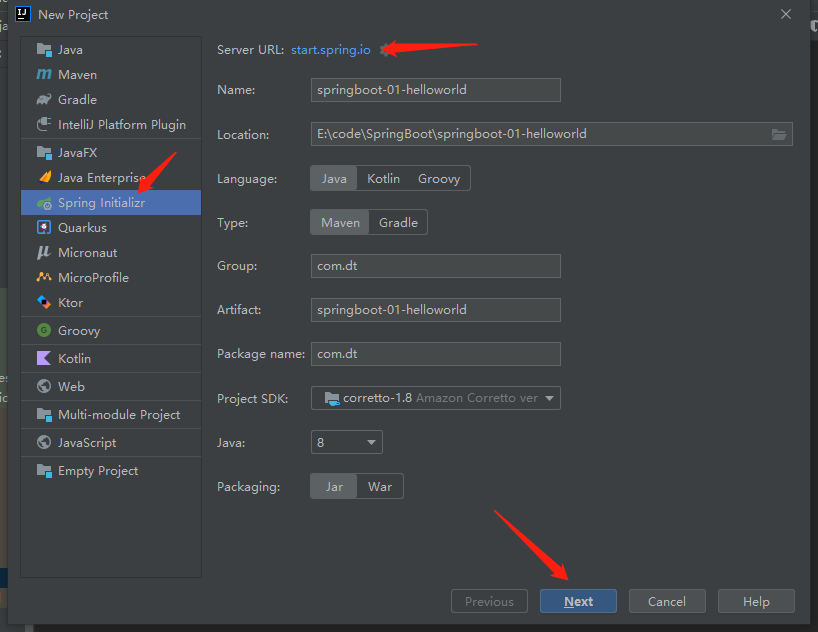Click the green Groovy icon
818x632 pixels.
[44, 330]
